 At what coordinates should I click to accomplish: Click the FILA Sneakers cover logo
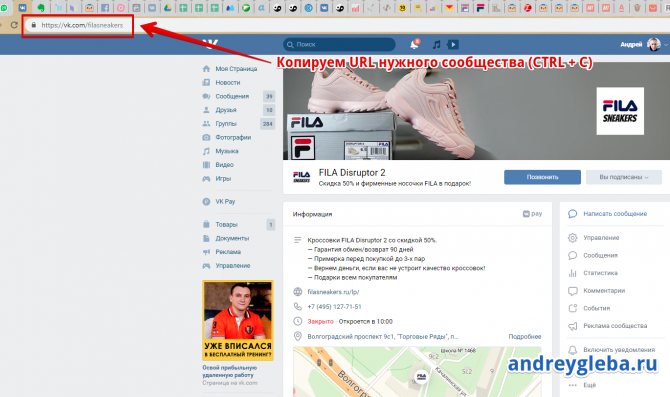click(620, 111)
